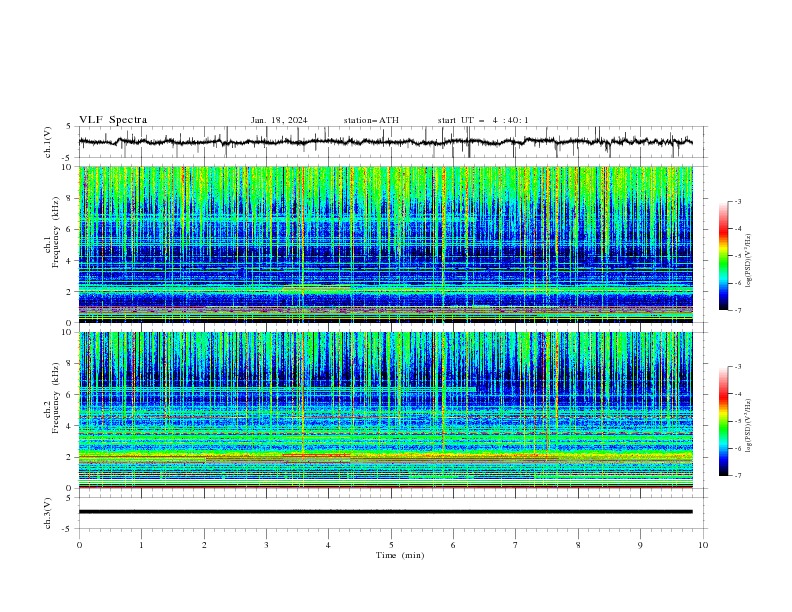Click the "-4" tick on ch.2 colorbar
Screen dimensions: 792x612
coord(738,394)
